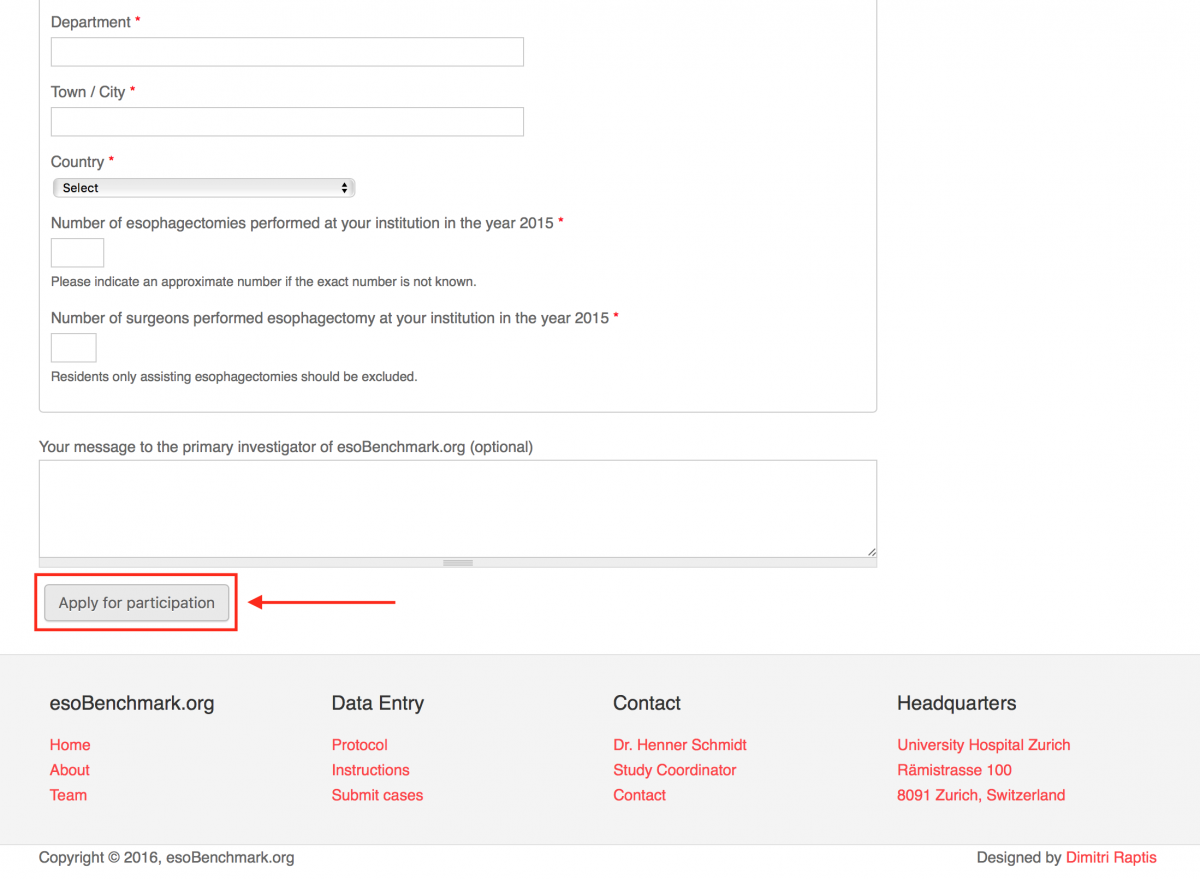Focus the Town / City input box
The height and width of the screenshot is (879, 1200).
[x=287, y=122]
